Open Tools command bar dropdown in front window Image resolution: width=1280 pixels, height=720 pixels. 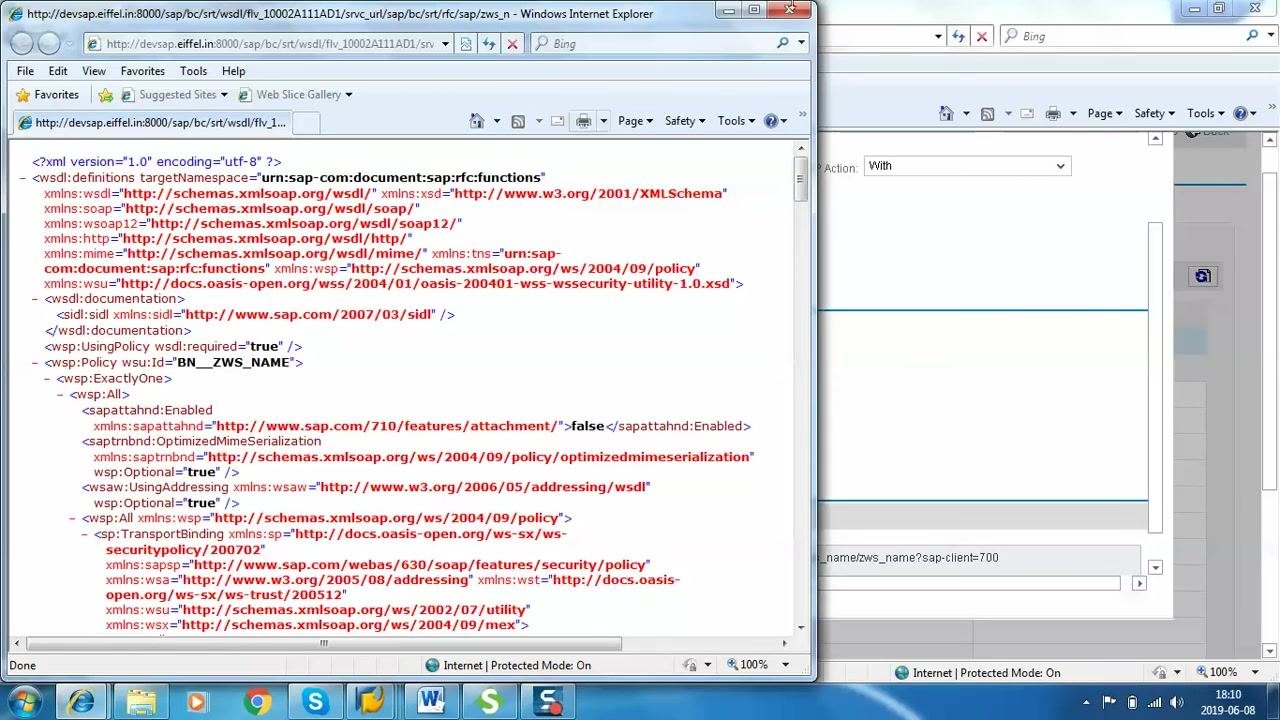[736, 121]
